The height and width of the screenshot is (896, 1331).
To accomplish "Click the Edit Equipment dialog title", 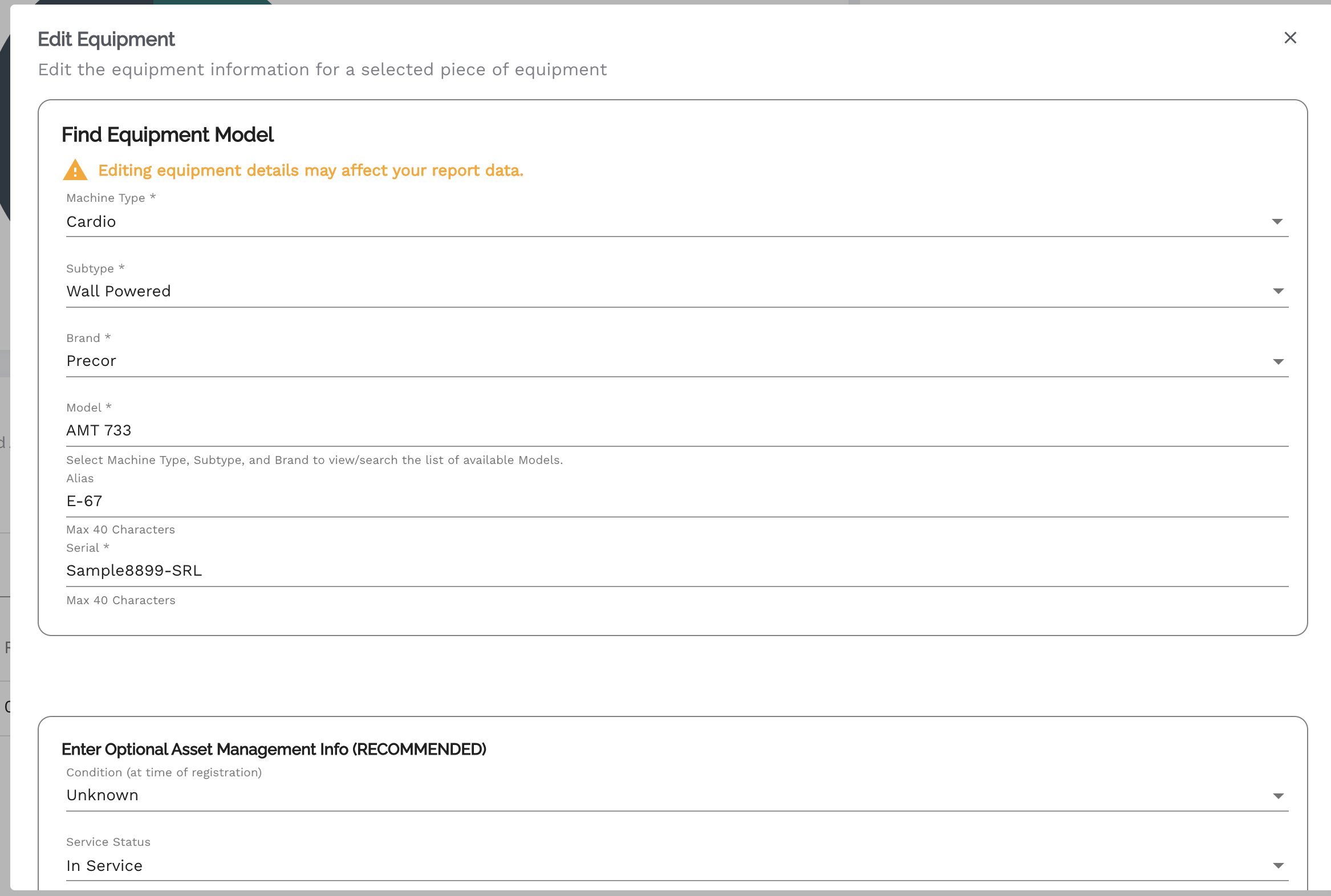I will [x=106, y=39].
